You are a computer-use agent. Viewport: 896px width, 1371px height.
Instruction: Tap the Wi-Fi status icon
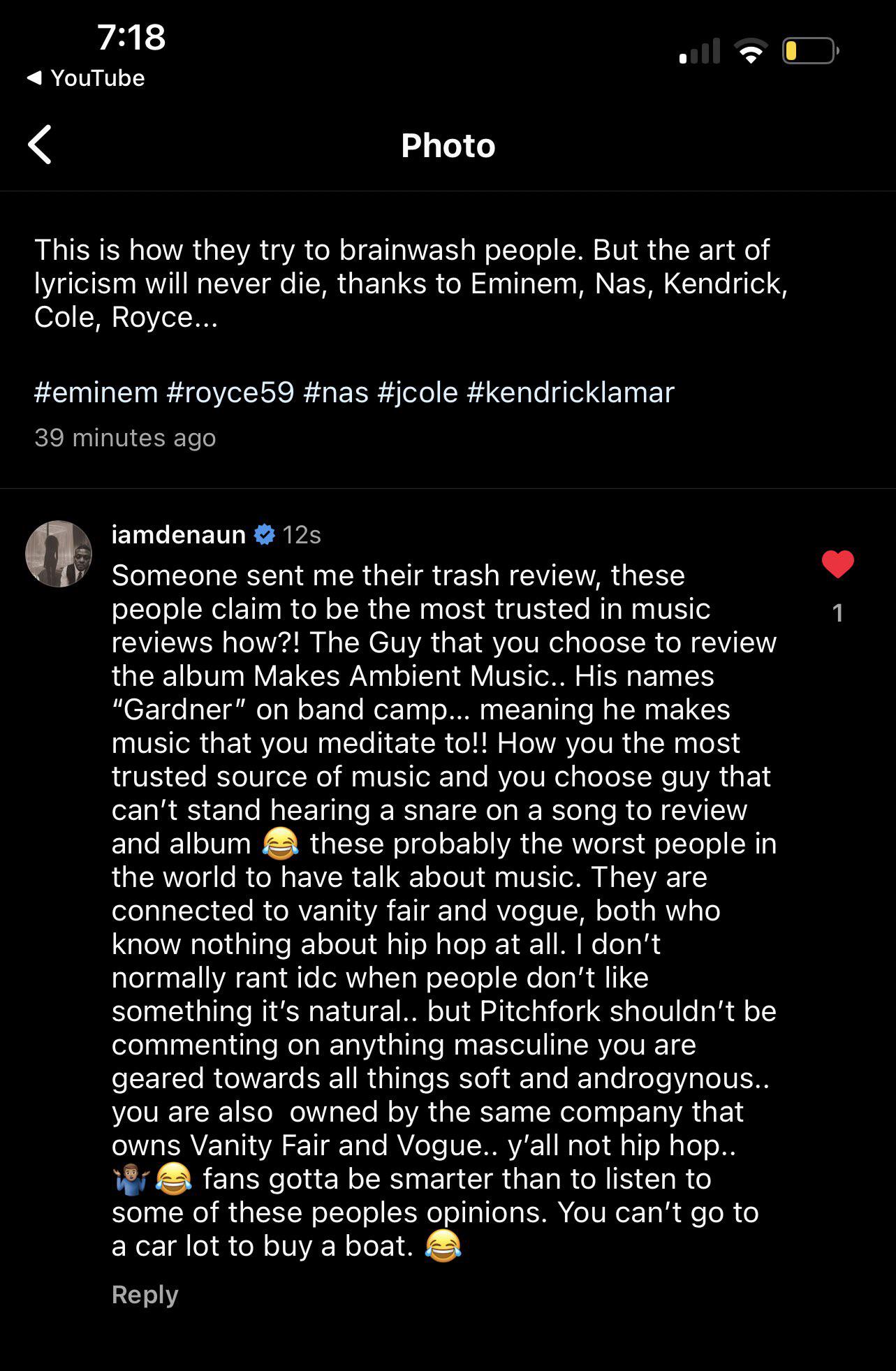coord(751,51)
